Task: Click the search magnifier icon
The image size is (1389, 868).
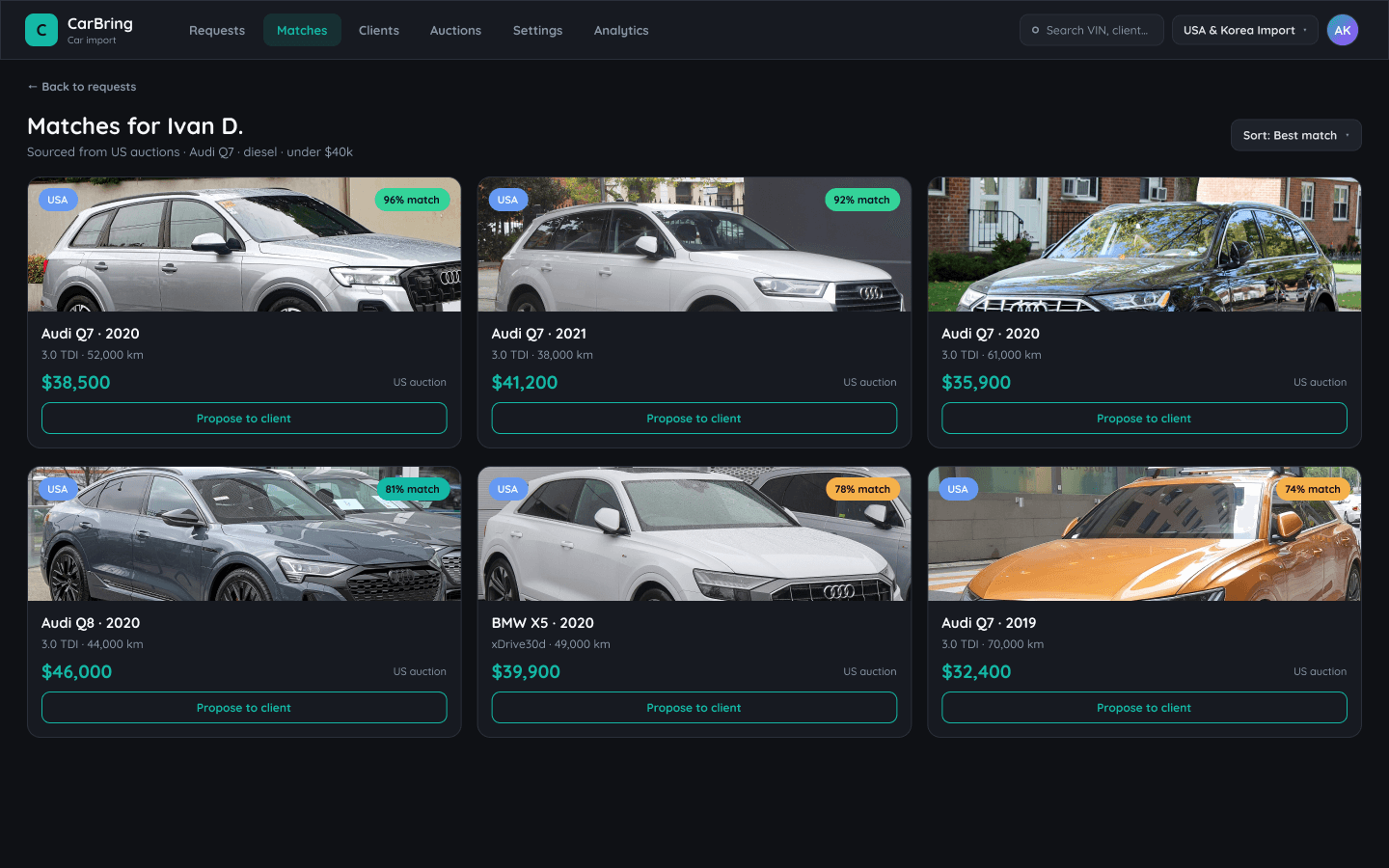Action: (1035, 30)
